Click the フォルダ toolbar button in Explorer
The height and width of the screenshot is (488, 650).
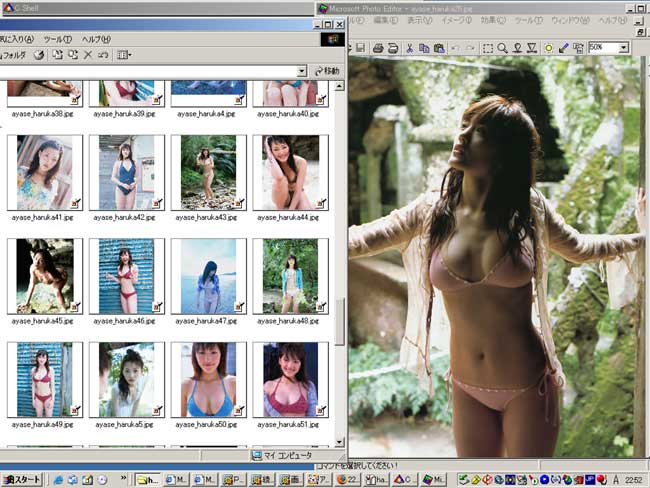[13, 55]
